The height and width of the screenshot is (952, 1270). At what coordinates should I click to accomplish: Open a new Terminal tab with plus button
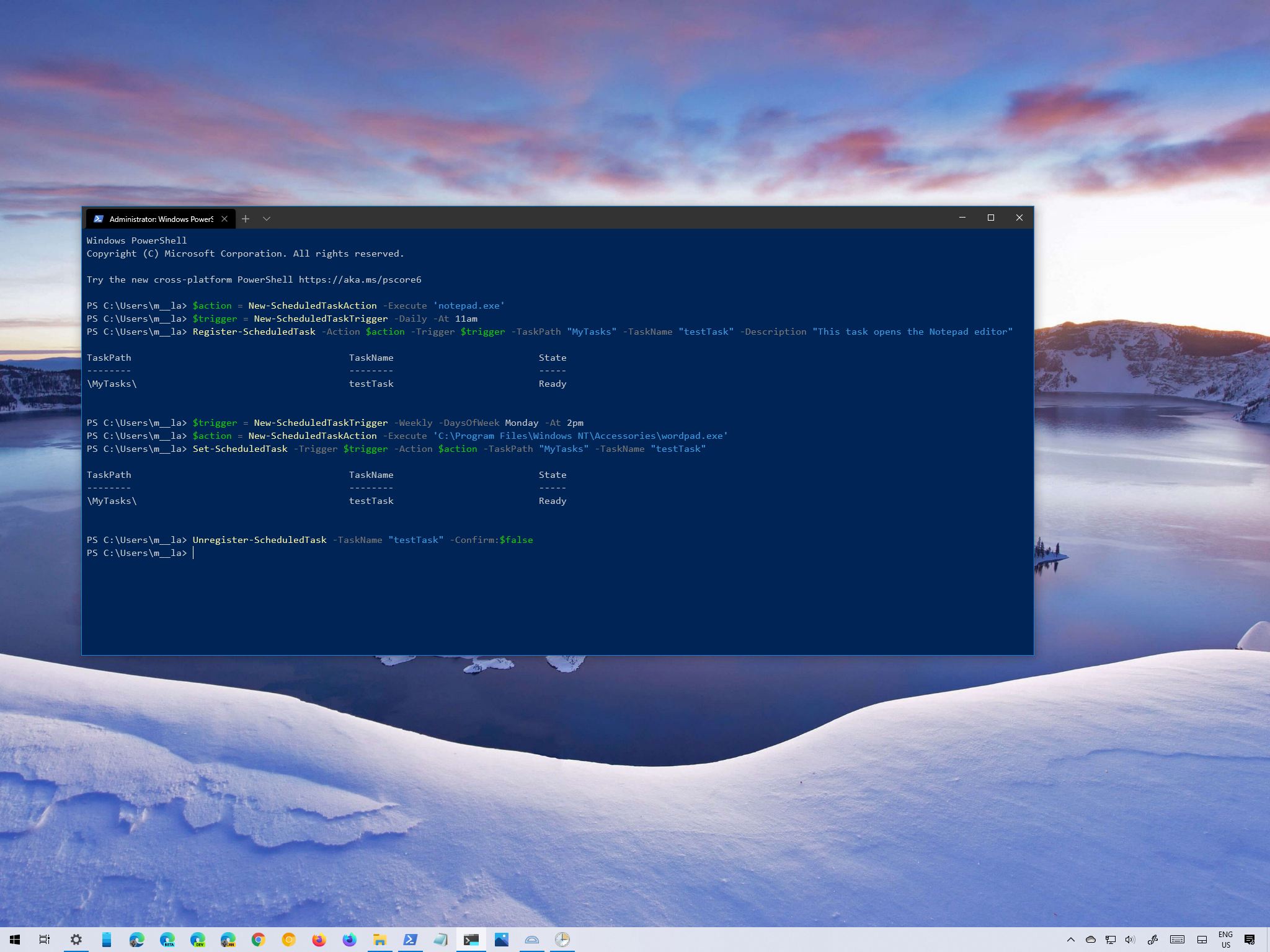(246, 219)
